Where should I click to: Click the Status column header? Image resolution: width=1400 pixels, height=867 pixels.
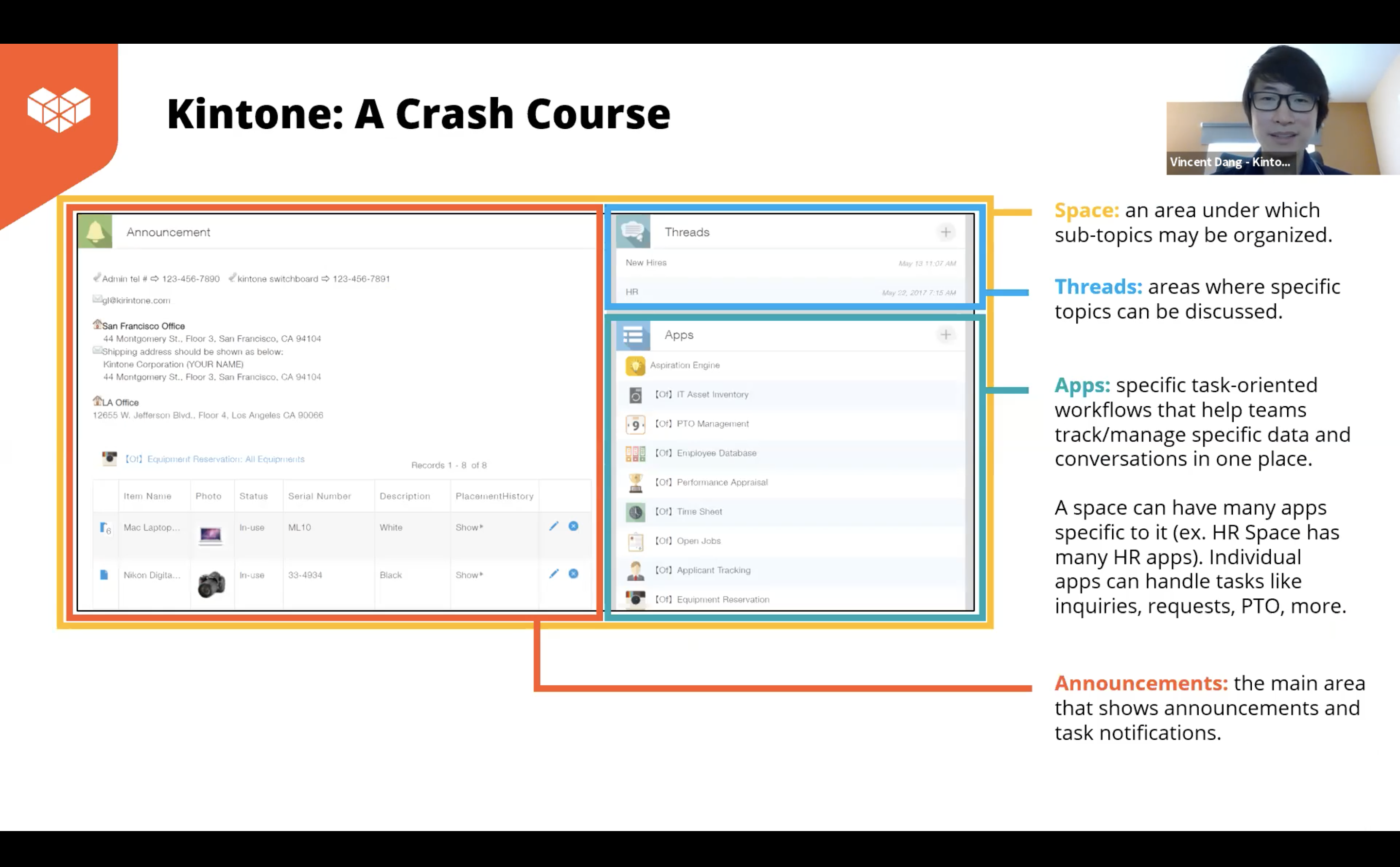[253, 496]
